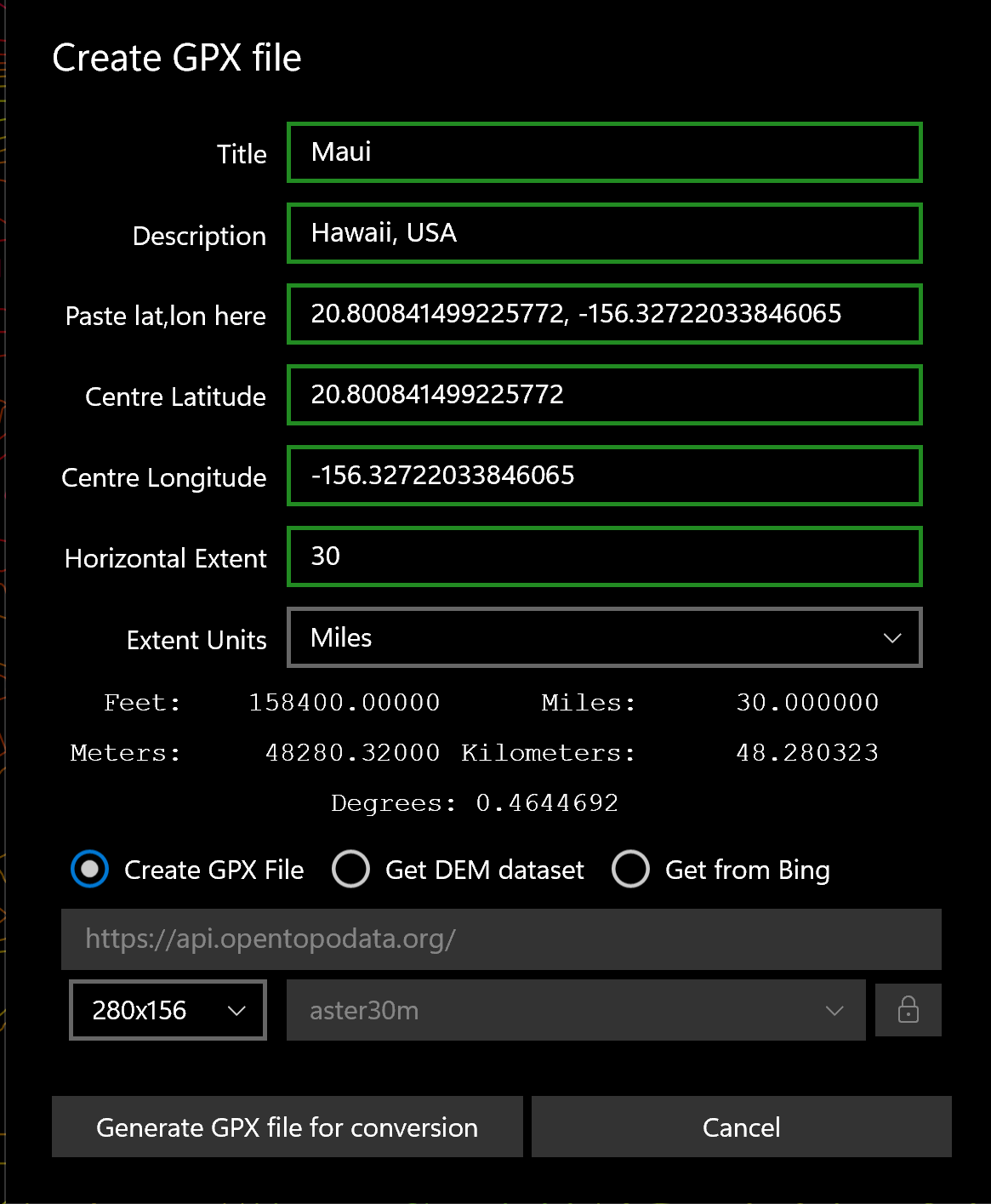This screenshot has width=991, height=1204.
Task: Click the Description label
Action: [x=199, y=236]
